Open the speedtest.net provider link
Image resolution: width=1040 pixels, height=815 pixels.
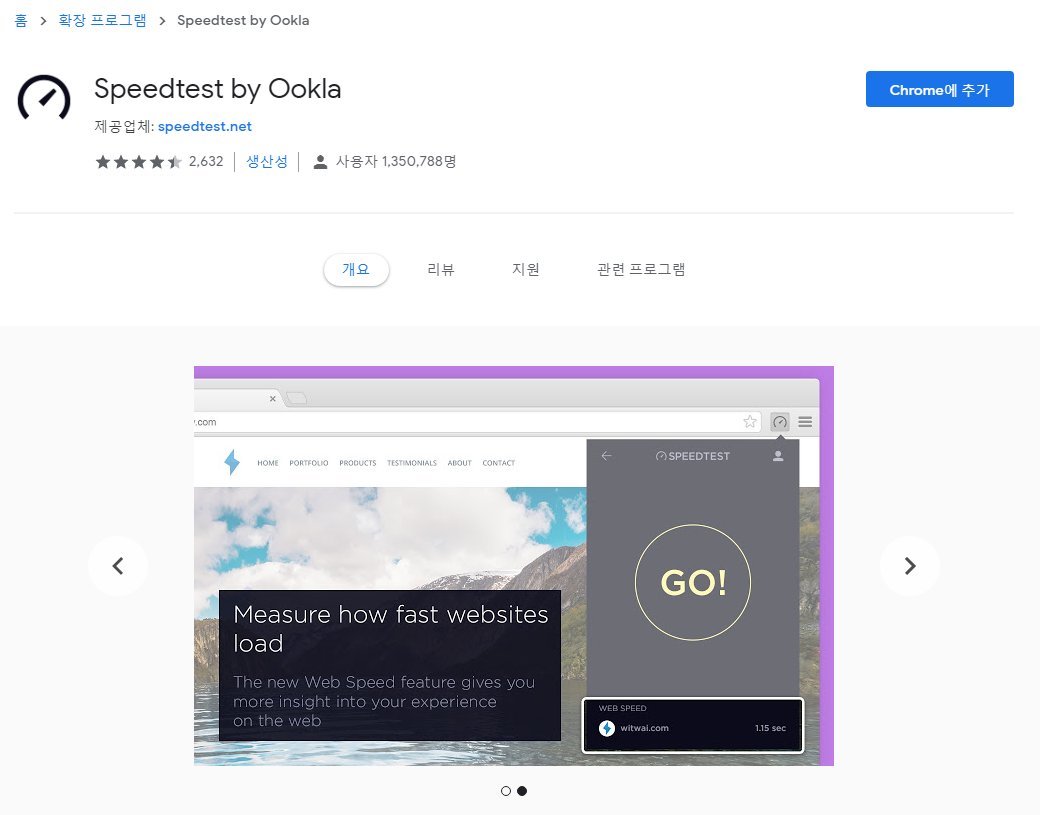[x=204, y=126]
